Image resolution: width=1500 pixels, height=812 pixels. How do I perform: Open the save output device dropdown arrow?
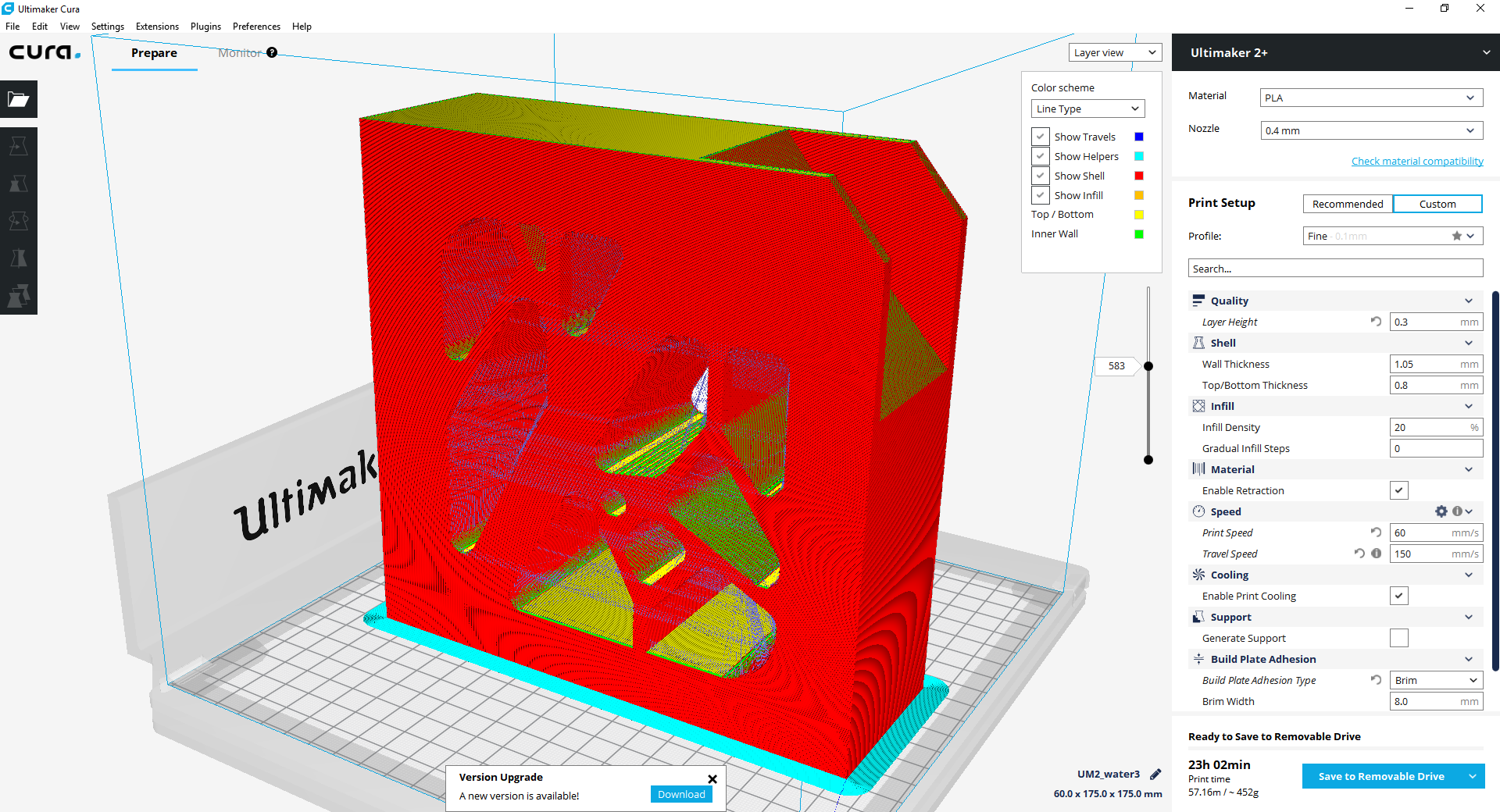pyautogui.click(x=1472, y=776)
